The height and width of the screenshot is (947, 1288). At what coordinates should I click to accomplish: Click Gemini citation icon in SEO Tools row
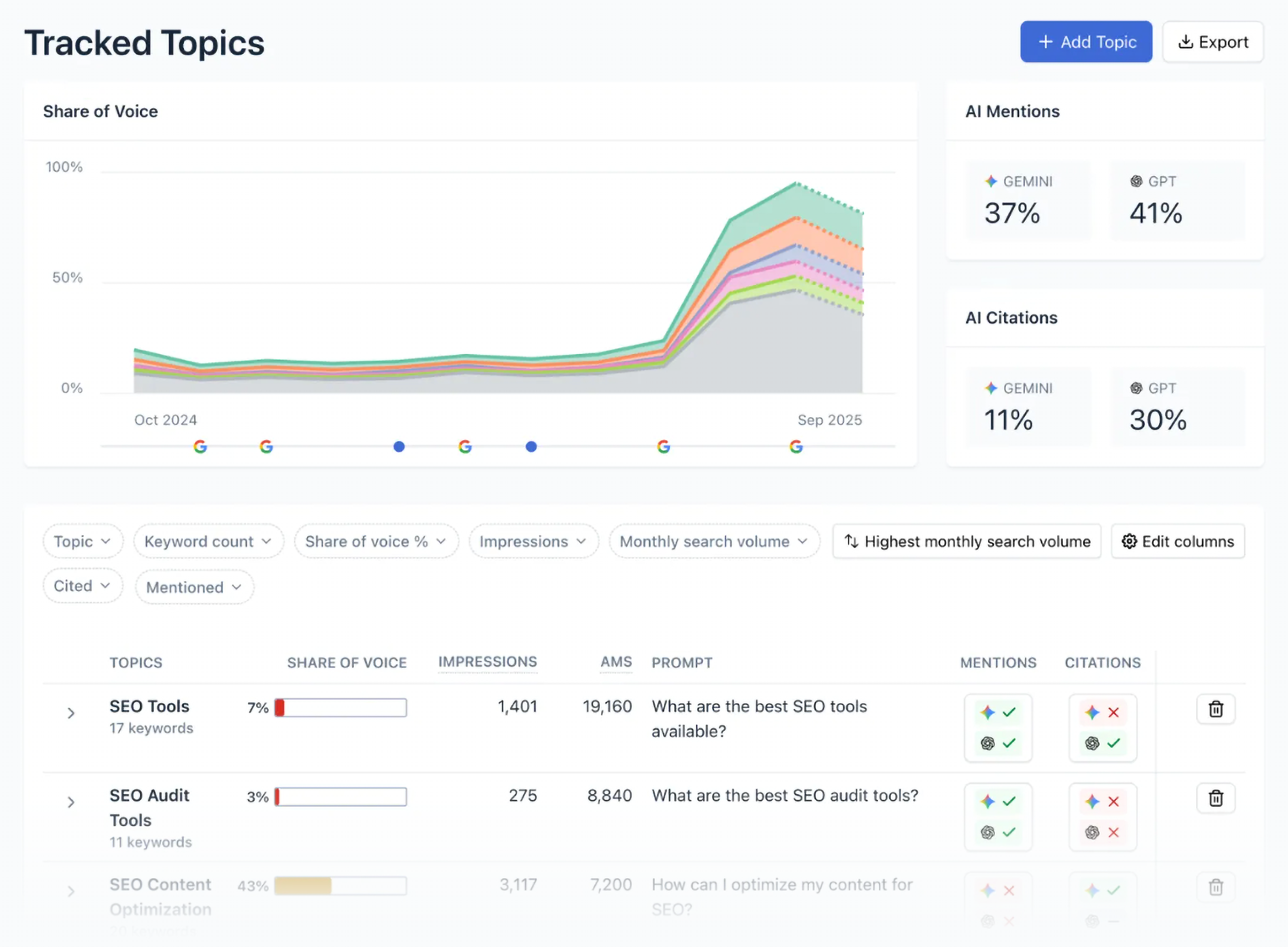point(1092,713)
